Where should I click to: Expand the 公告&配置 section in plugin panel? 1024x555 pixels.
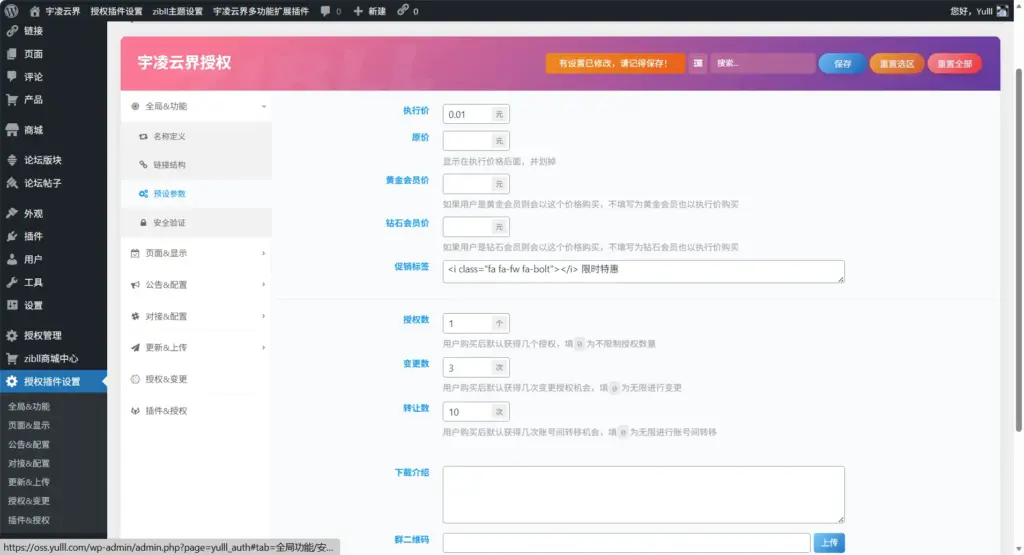click(196, 285)
